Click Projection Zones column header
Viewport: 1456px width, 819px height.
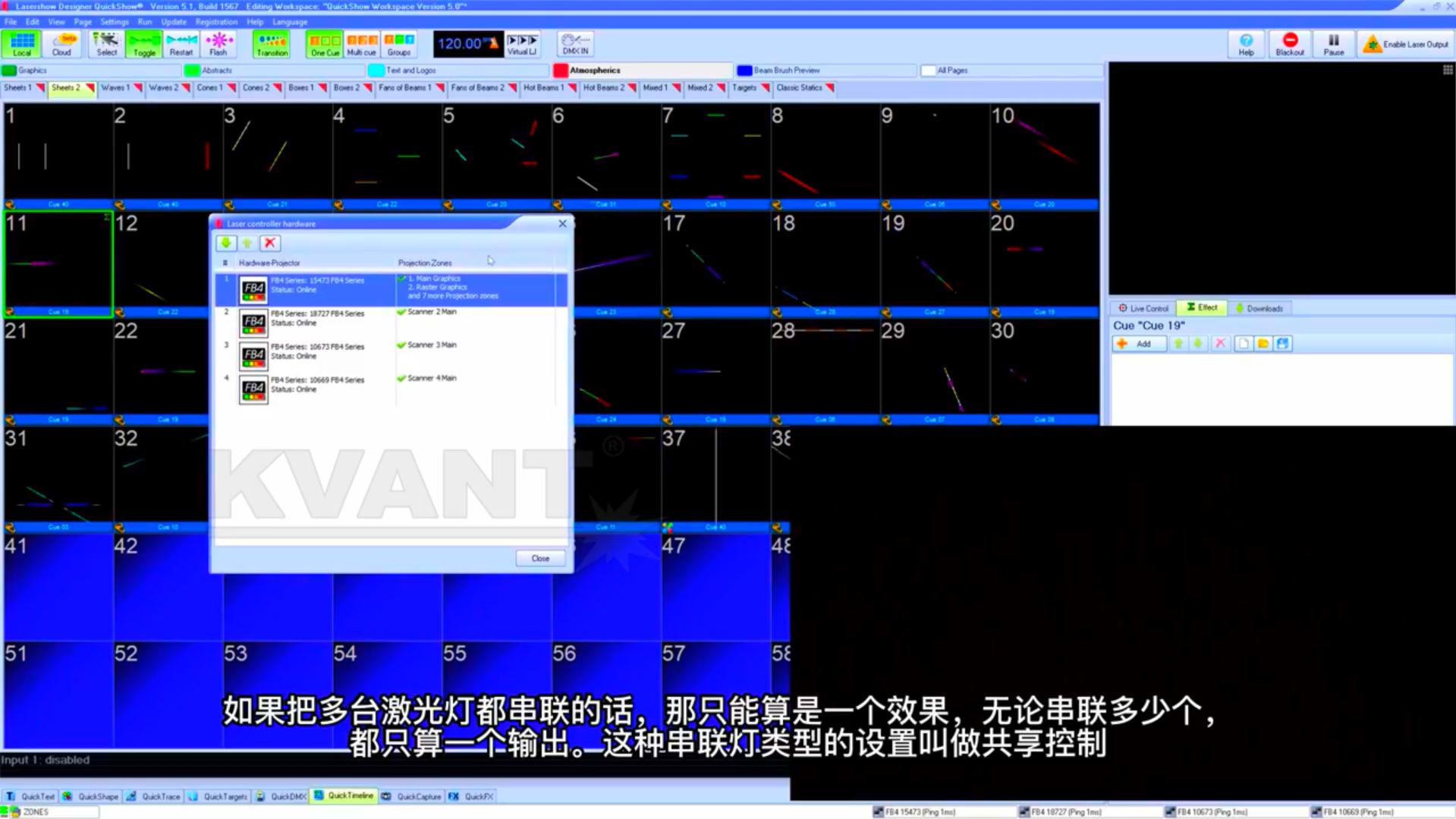(x=425, y=263)
